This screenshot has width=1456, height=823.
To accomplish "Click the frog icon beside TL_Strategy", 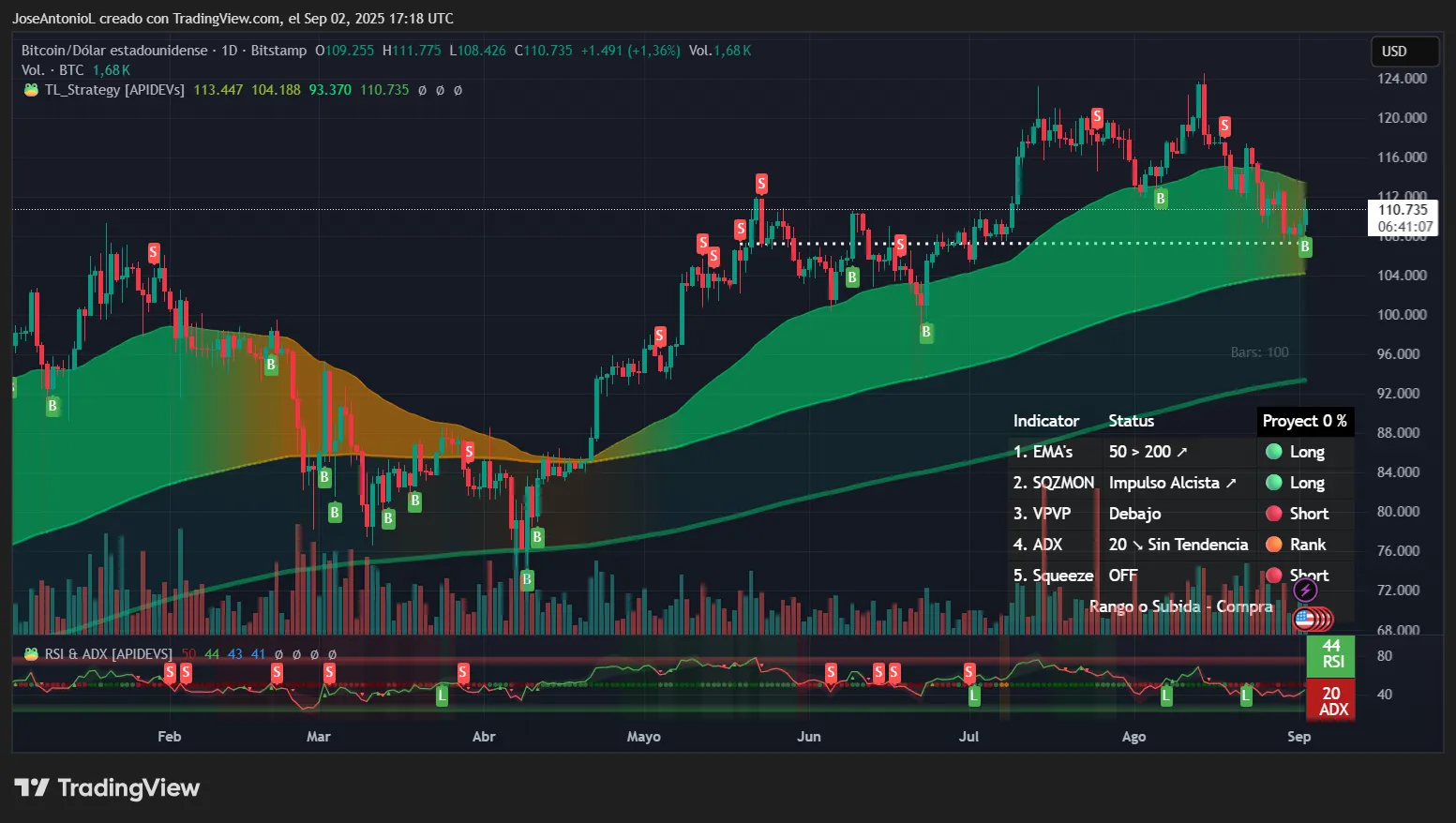I will point(31,90).
